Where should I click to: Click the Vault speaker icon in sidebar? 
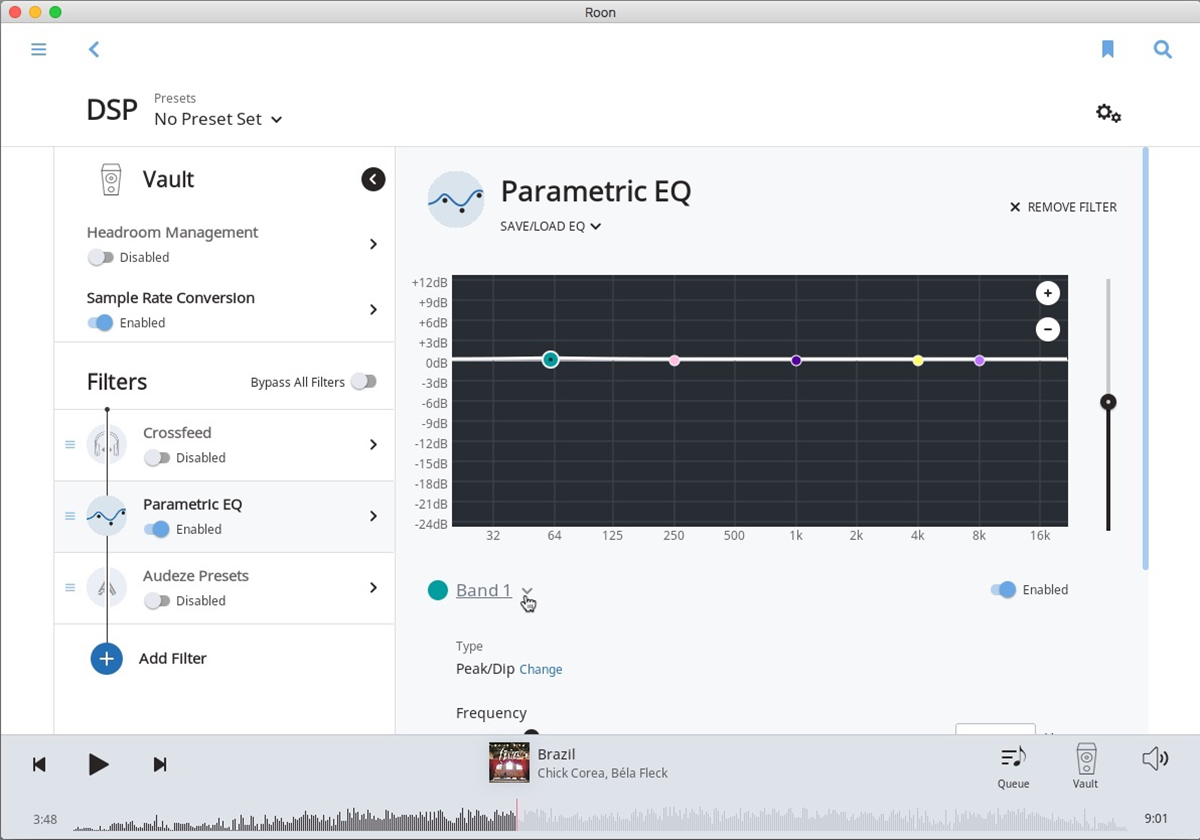(x=111, y=180)
